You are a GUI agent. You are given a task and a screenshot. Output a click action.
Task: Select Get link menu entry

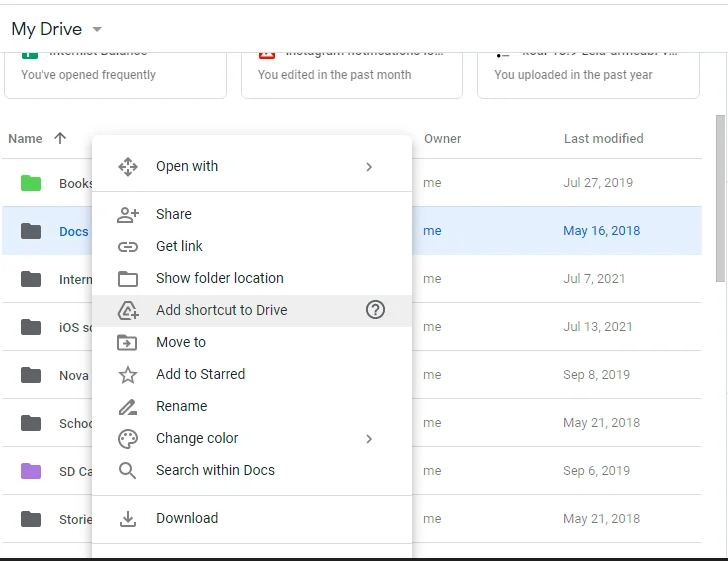[x=252, y=246]
